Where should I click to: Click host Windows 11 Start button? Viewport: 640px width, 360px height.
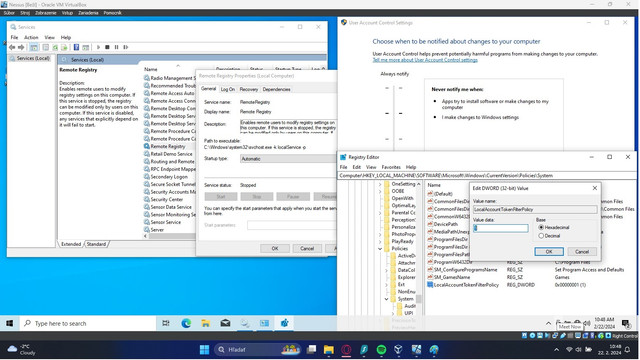pyautogui.click(x=204, y=349)
